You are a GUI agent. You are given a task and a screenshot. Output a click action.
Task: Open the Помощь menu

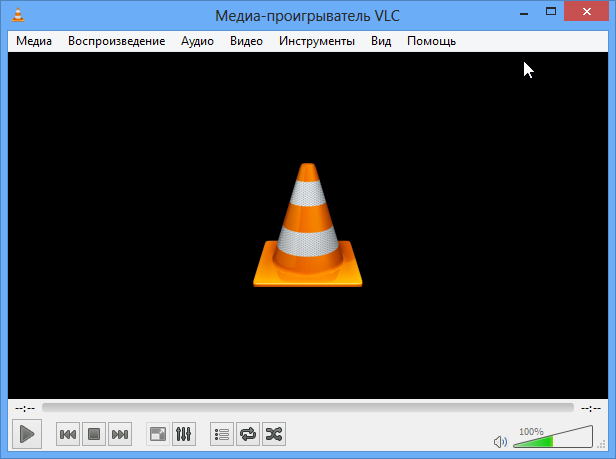click(x=431, y=41)
